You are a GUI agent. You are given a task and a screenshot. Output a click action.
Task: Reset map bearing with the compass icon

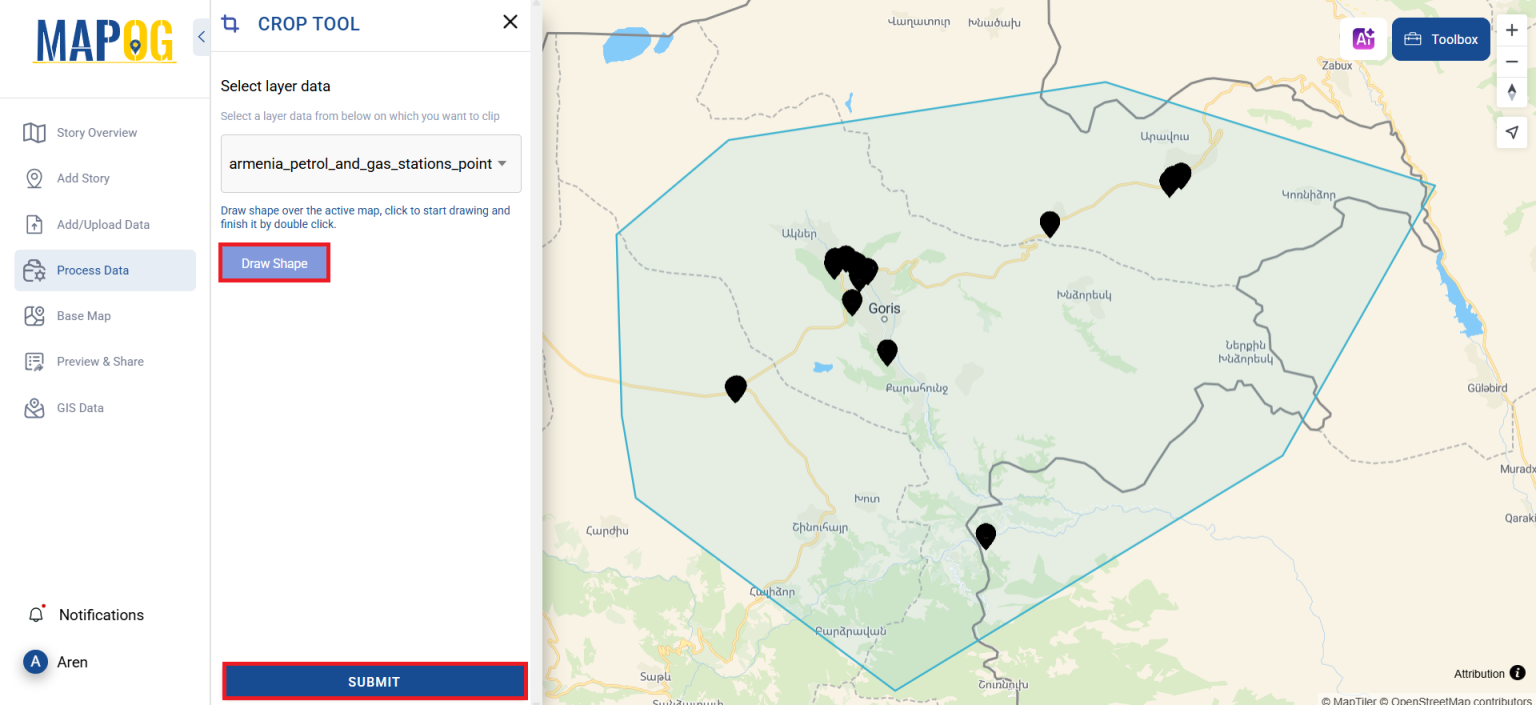tap(1512, 92)
